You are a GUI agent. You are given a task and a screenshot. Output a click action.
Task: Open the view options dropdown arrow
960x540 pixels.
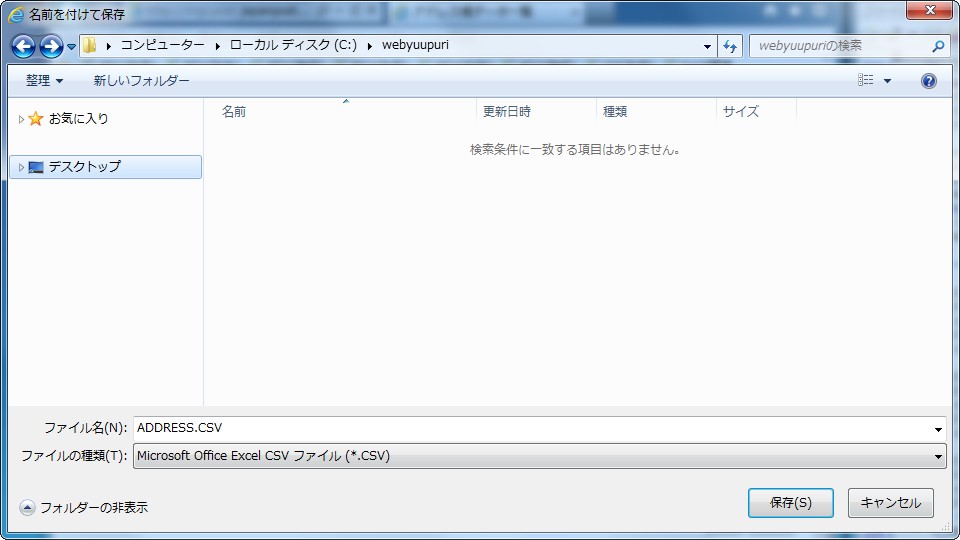887,81
